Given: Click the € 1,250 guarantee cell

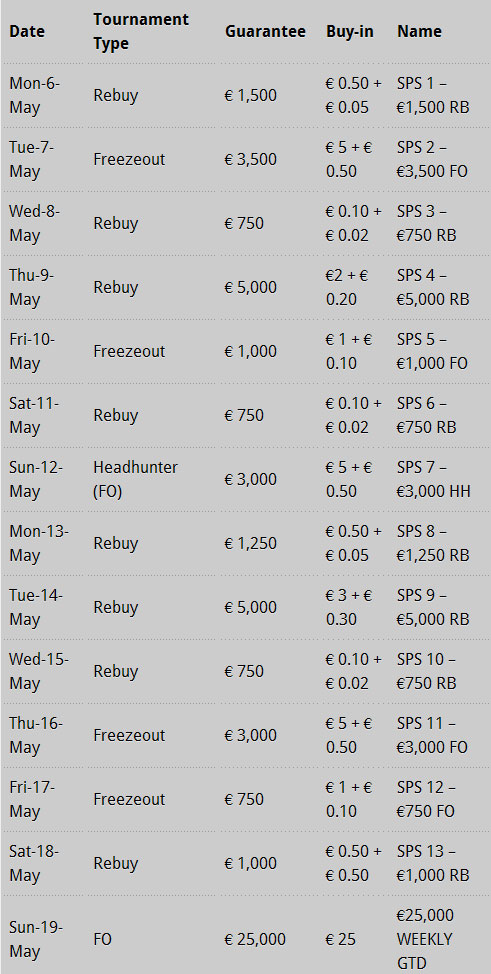Looking at the screenshot, I should point(250,544).
